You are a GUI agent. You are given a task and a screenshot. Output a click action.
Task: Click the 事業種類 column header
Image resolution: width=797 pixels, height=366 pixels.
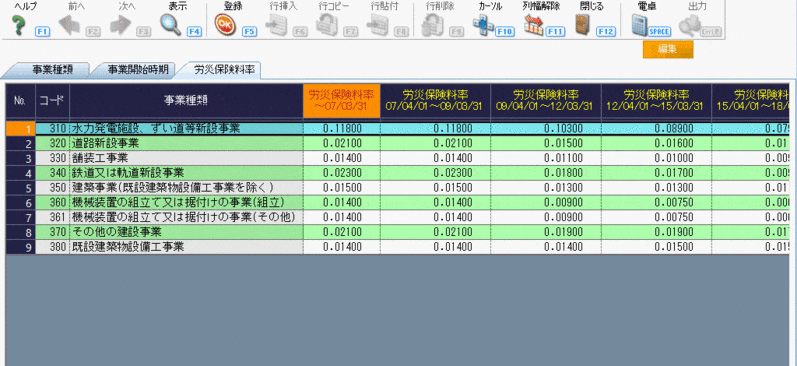pos(186,101)
